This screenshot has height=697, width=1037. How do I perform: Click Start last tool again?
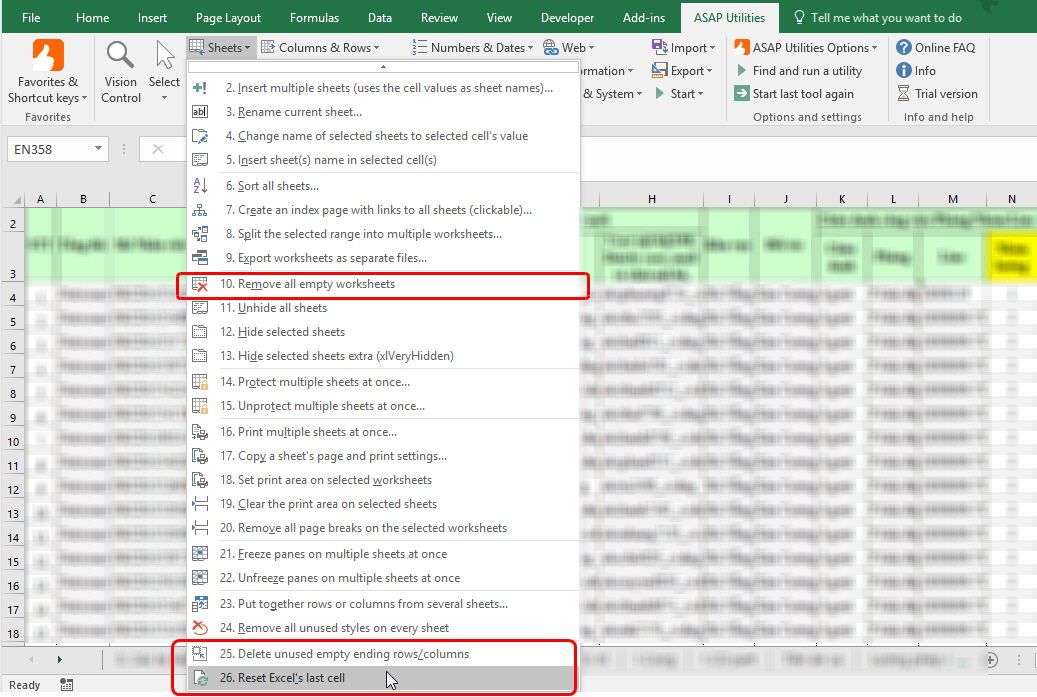point(794,94)
